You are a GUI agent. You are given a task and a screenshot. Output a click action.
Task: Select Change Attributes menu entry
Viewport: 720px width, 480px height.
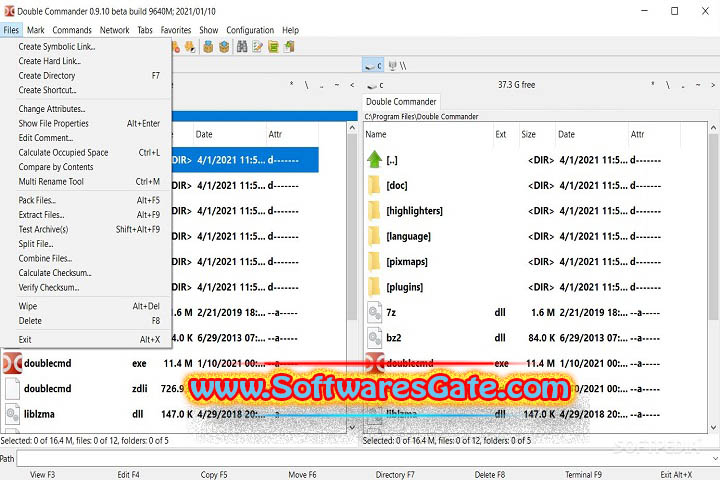click(86, 109)
